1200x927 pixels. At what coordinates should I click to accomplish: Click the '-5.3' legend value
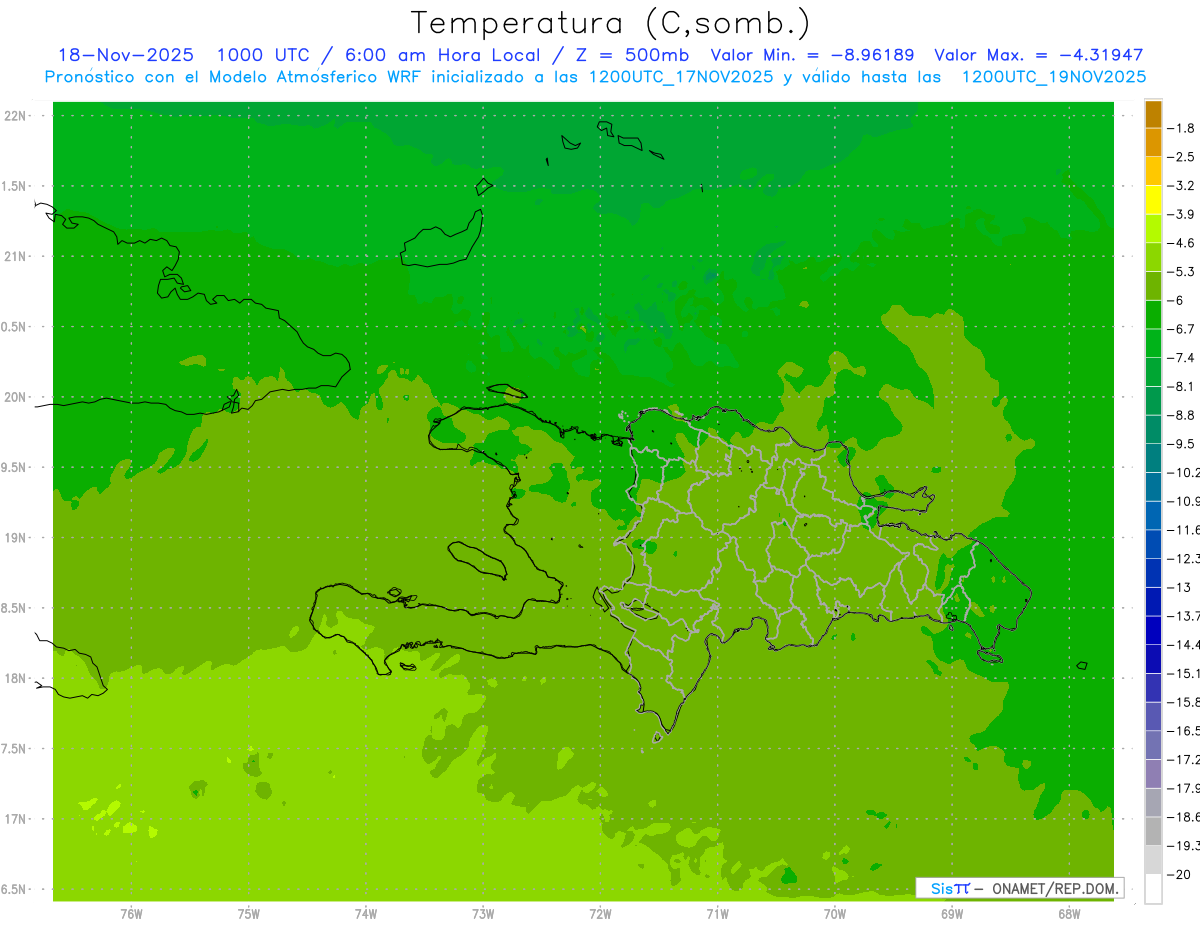coord(1181,271)
